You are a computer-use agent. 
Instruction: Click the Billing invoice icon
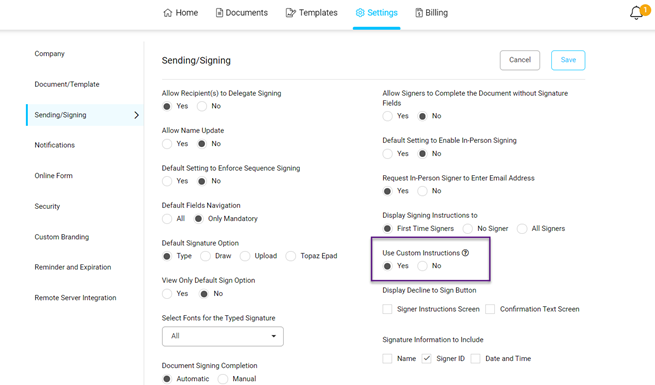pyautogui.click(x=419, y=13)
